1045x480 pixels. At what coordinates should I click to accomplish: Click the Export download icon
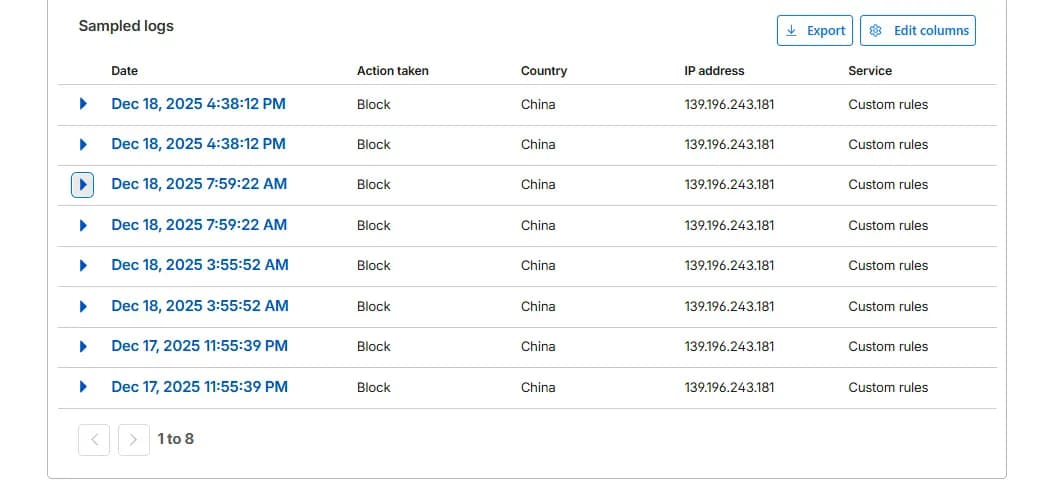(x=791, y=31)
